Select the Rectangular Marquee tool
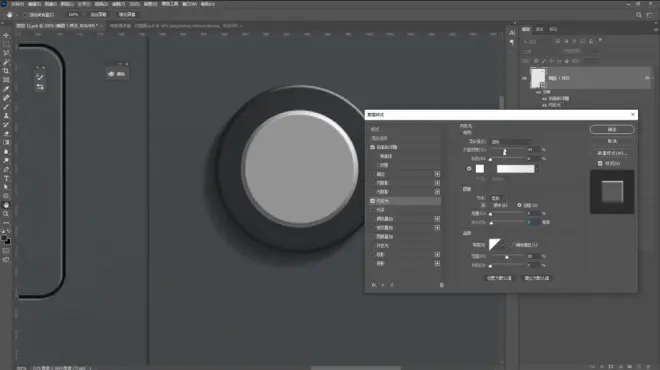The height and width of the screenshot is (370, 660). click(6, 44)
